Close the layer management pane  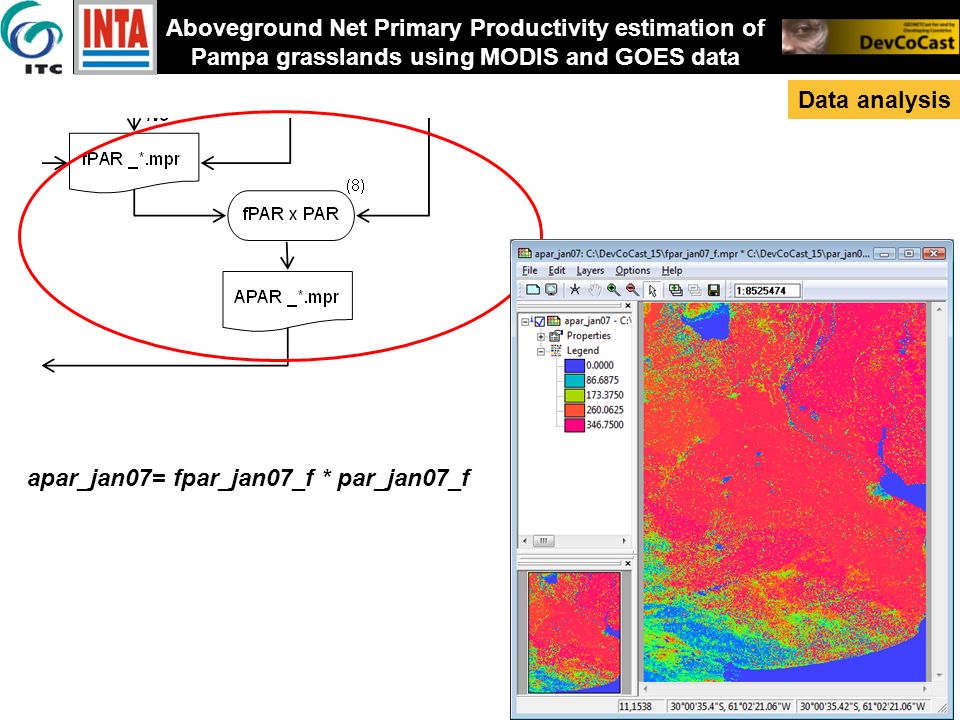coord(628,306)
